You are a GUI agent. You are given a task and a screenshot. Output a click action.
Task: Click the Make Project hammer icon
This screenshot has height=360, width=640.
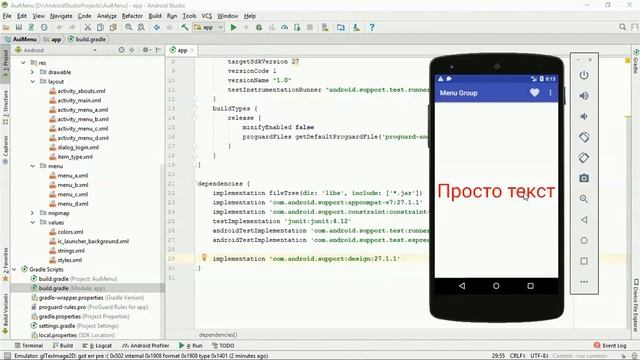click(185, 27)
